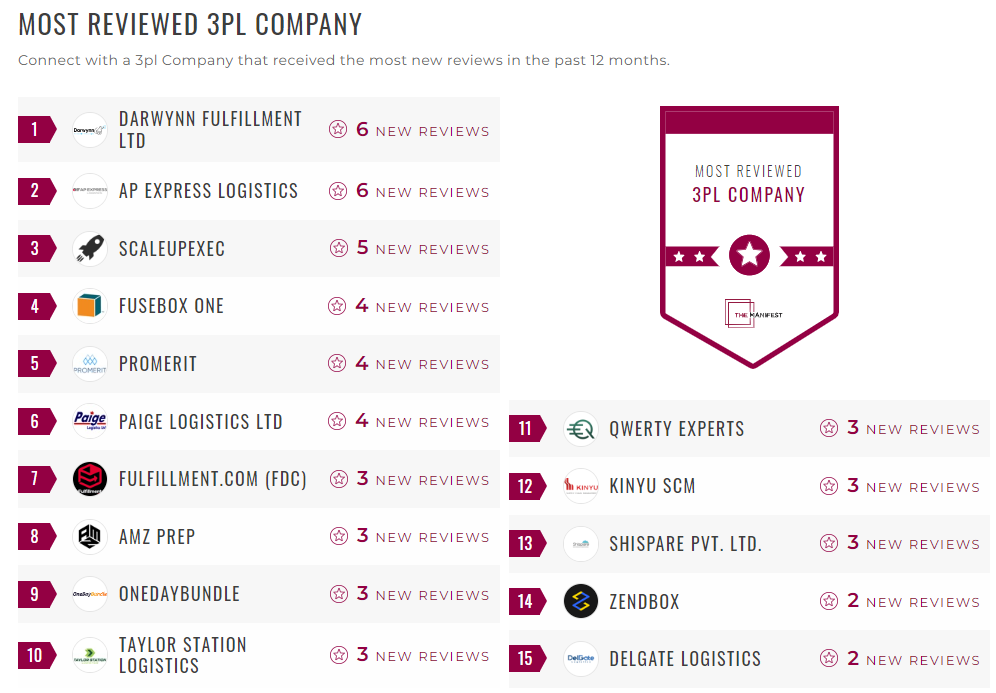996x693 pixels.
Task: Click the Darwynn Fulfillment logo icon
Action: point(90,130)
